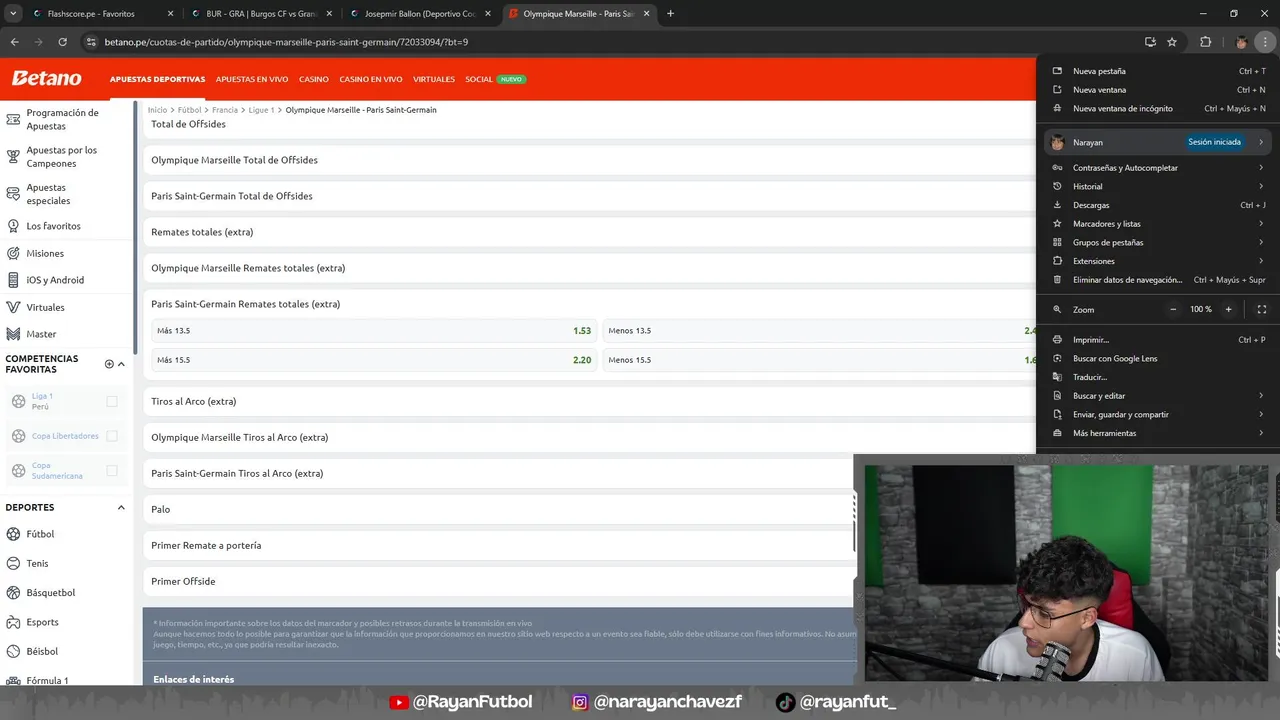
Task: Expand Olympique Marseille Total de Offsides
Action: (589, 160)
